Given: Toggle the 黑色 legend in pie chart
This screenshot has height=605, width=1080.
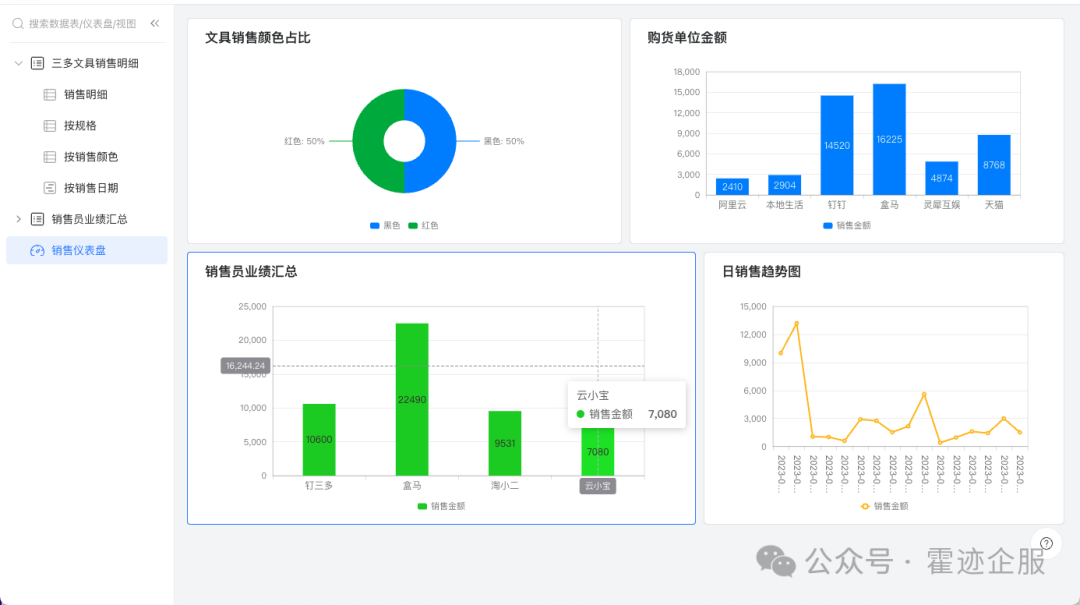Looking at the screenshot, I should pyautogui.click(x=384, y=226).
